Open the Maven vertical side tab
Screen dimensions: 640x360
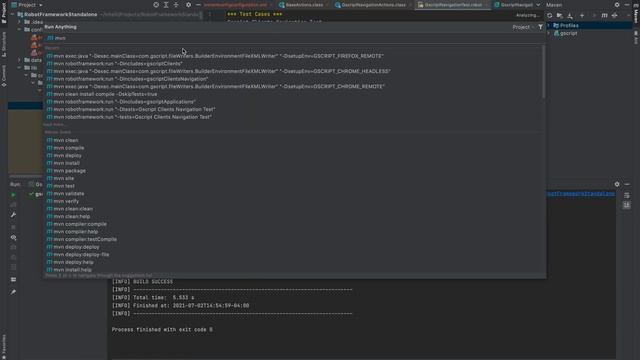click(x=636, y=13)
